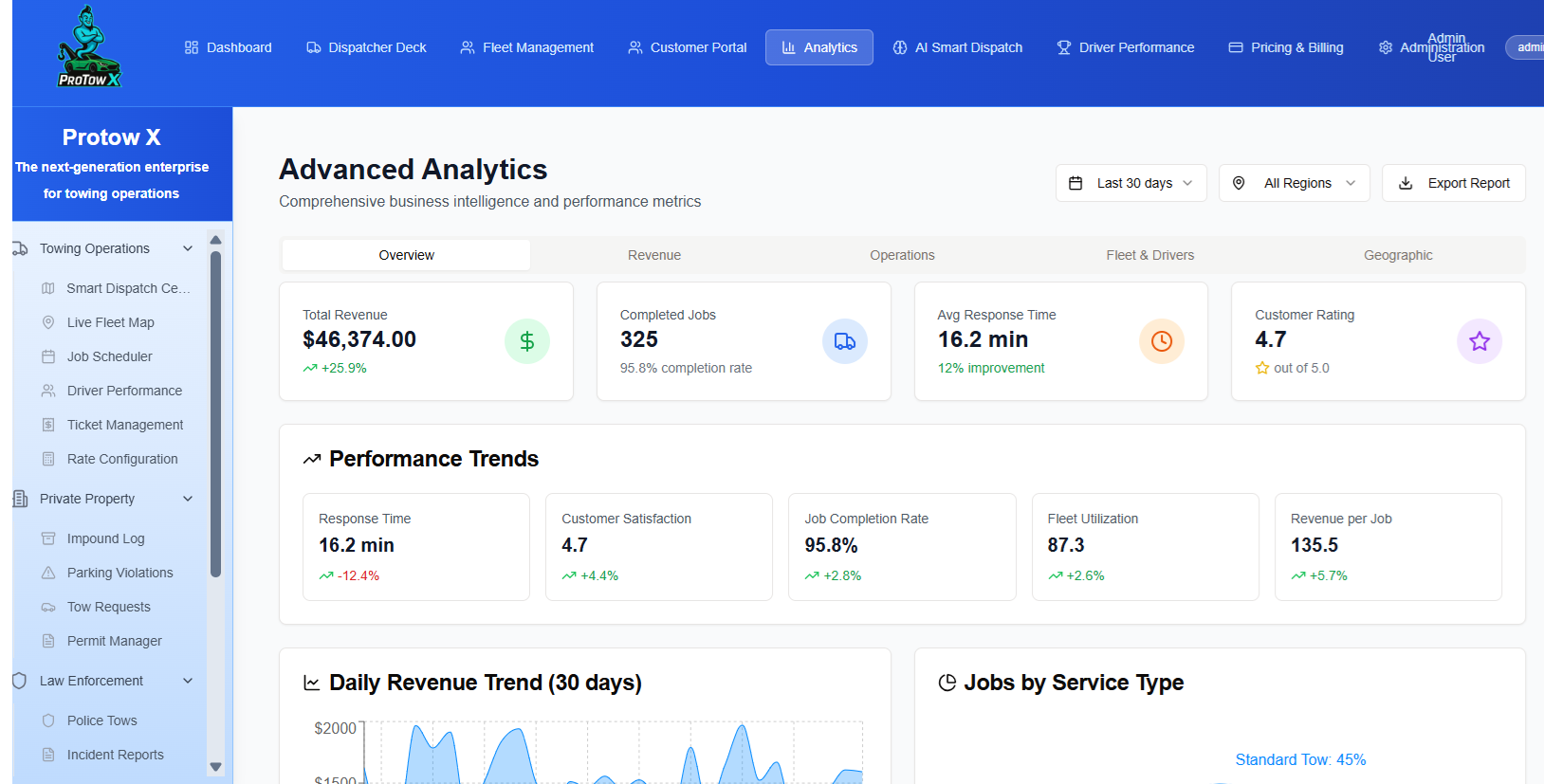This screenshot has height=784, width=1544.
Task: Click the purple star Customer Rating icon
Action: click(1480, 341)
